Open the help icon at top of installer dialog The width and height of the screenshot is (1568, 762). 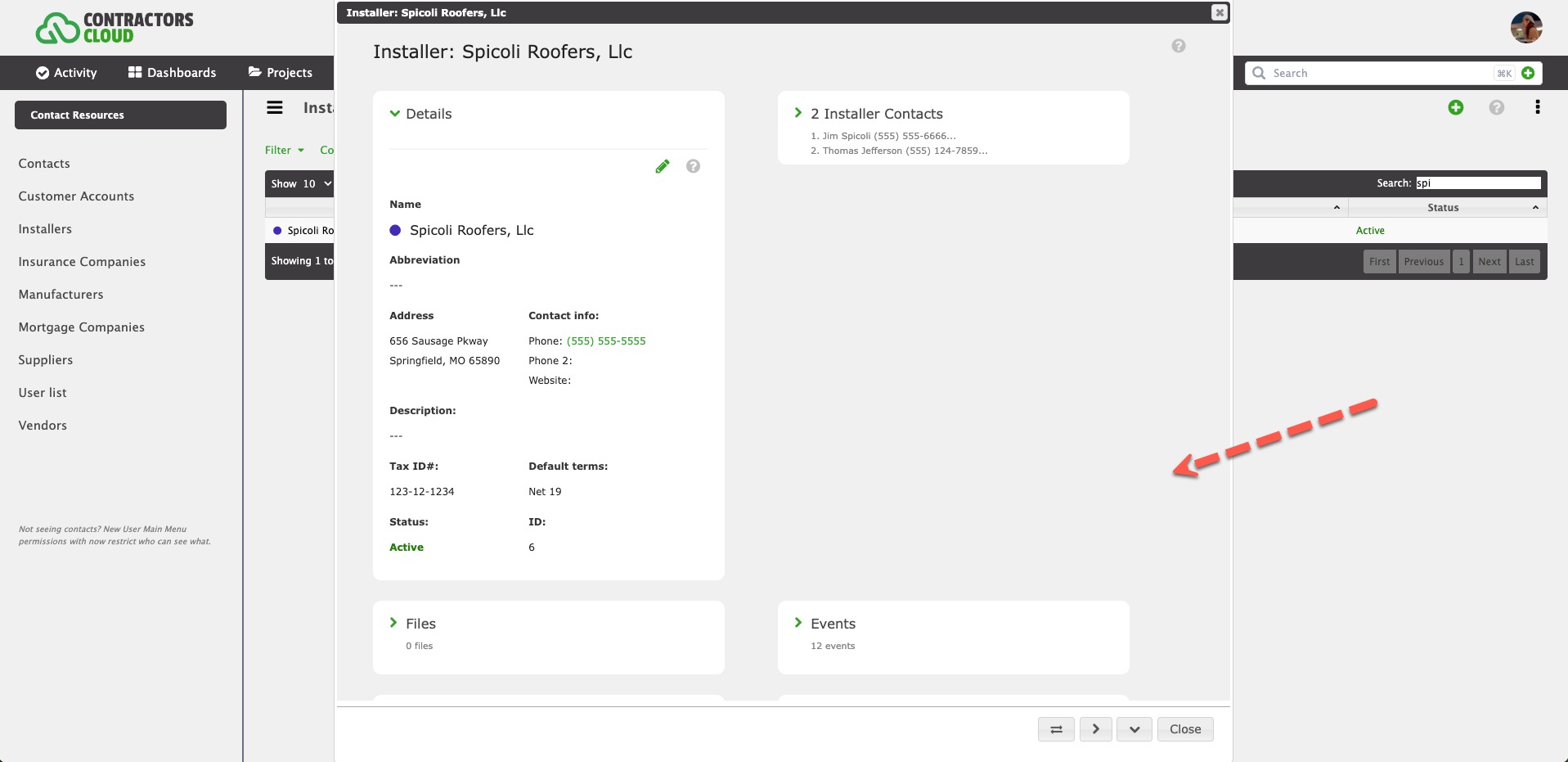pyautogui.click(x=1178, y=46)
